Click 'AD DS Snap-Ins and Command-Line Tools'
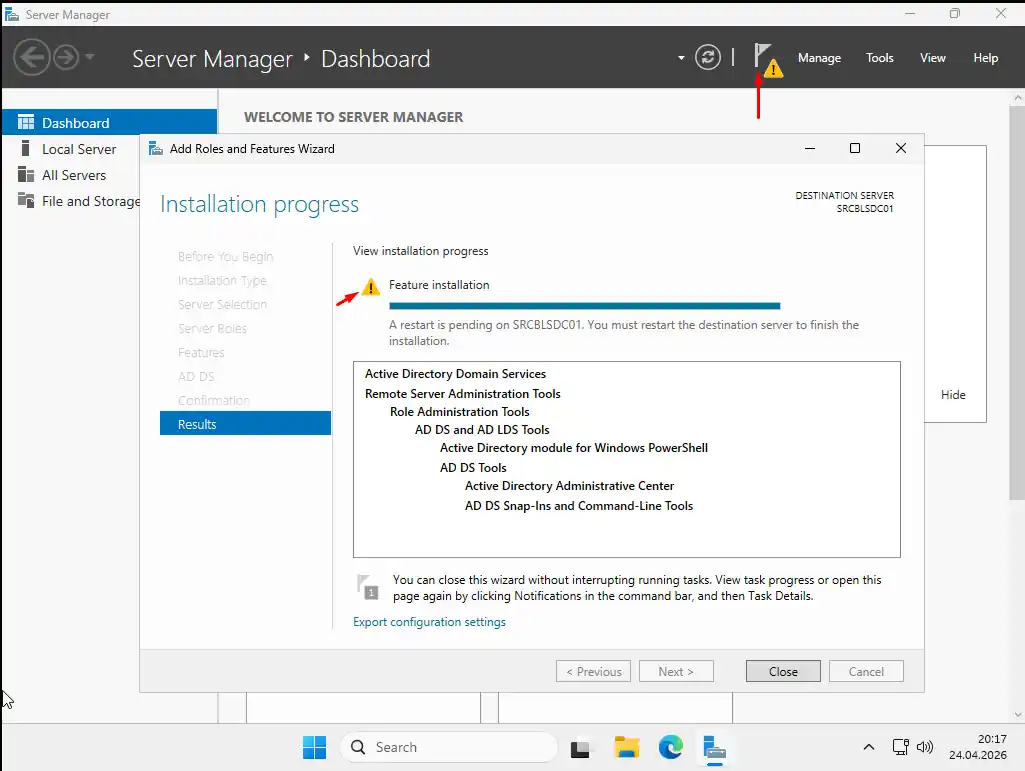Image resolution: width=1025 pixels, height=771 pixels. click(579, 505)
